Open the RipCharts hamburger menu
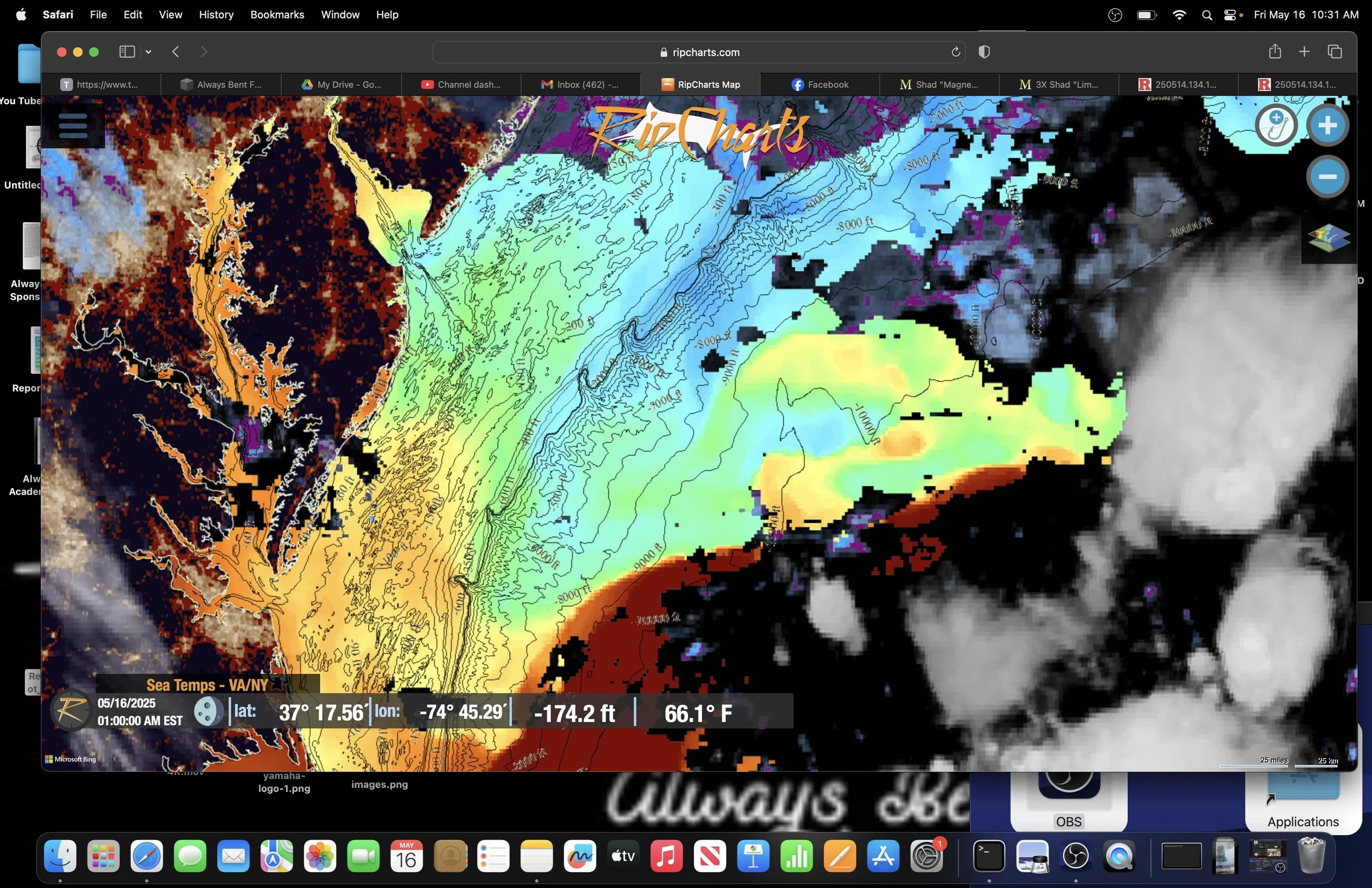The image size is (1372, 888). click(72, 125)
